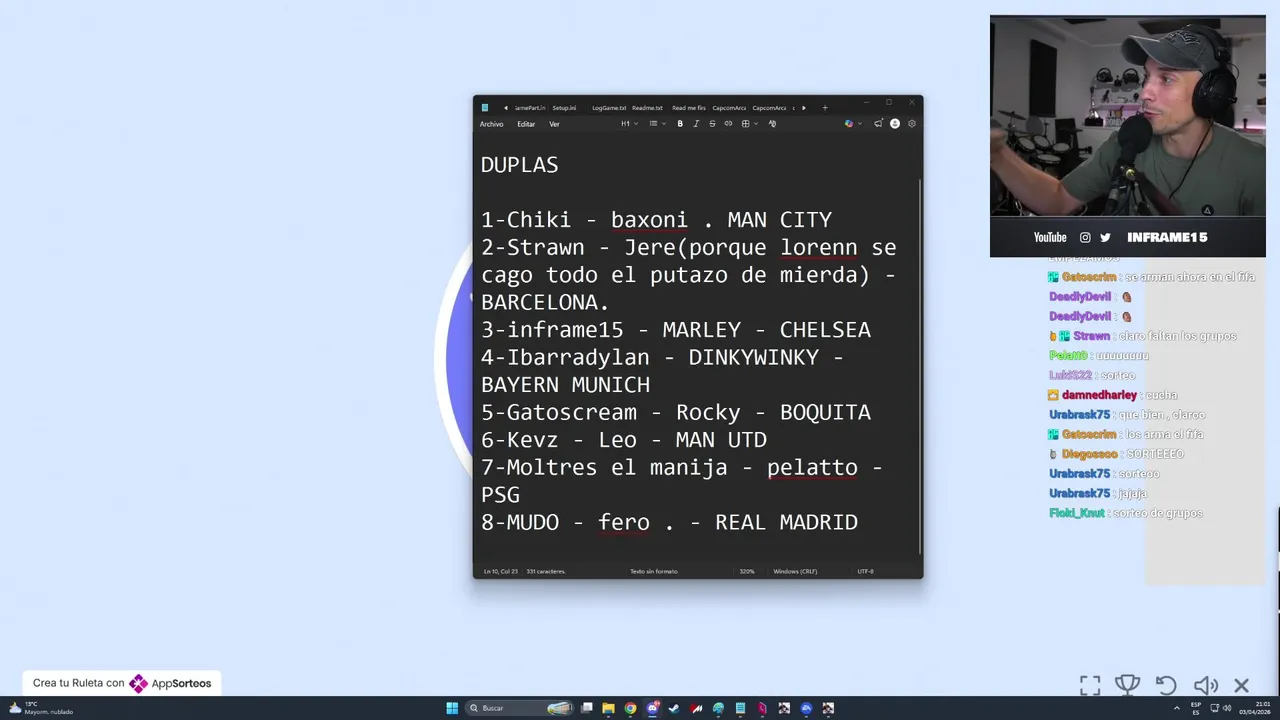
Task: Click the DUPLAS heading text
Action: [519, 165]
